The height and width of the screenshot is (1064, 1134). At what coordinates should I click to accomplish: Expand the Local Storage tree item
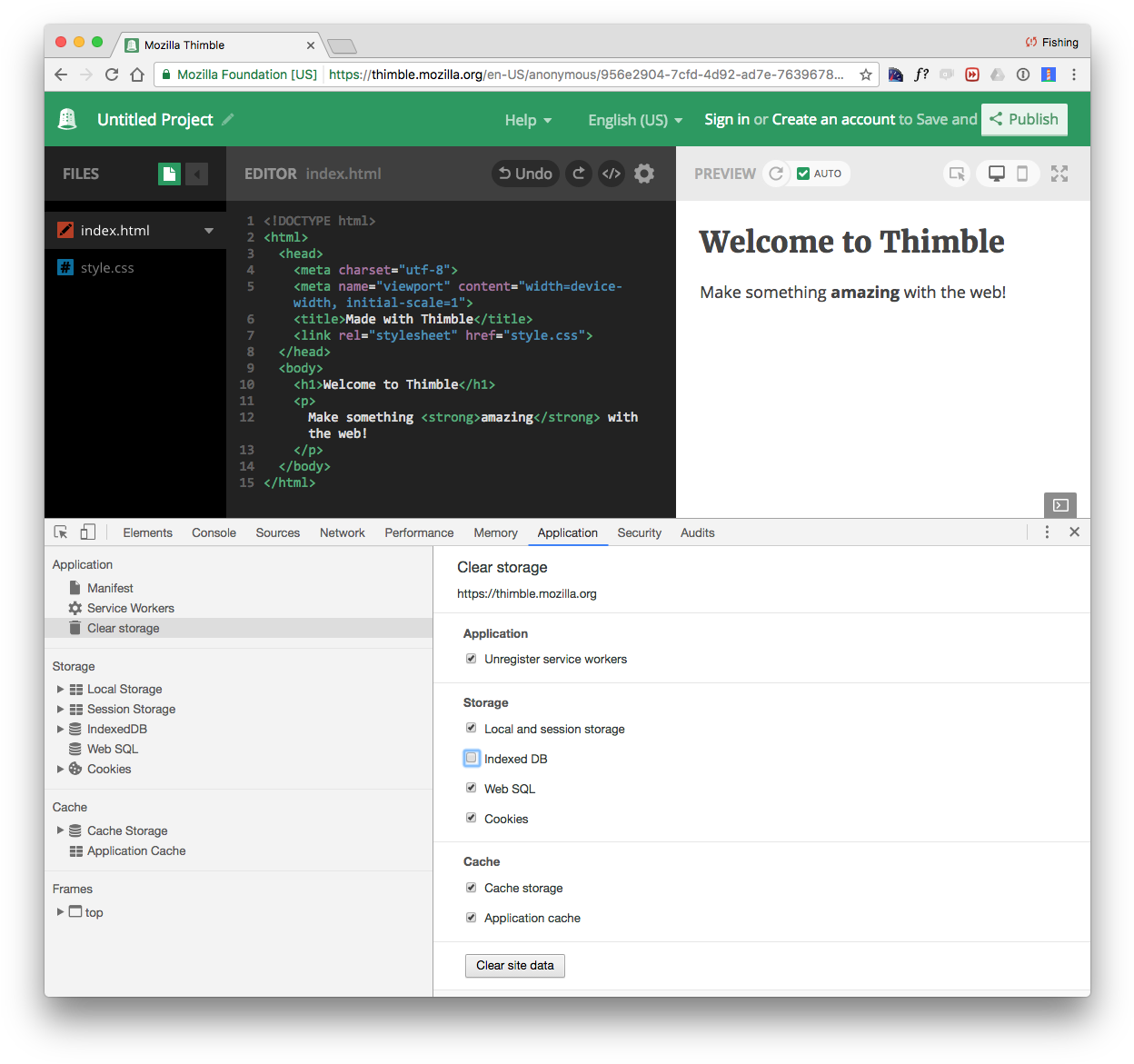click(x=61, y=689)
